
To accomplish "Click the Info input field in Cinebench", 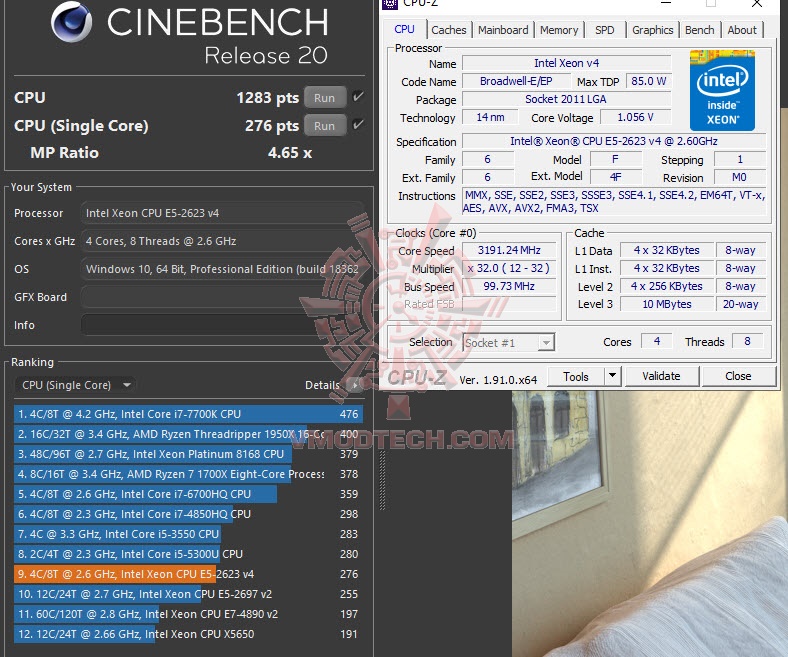I will (x=221, y=325).
